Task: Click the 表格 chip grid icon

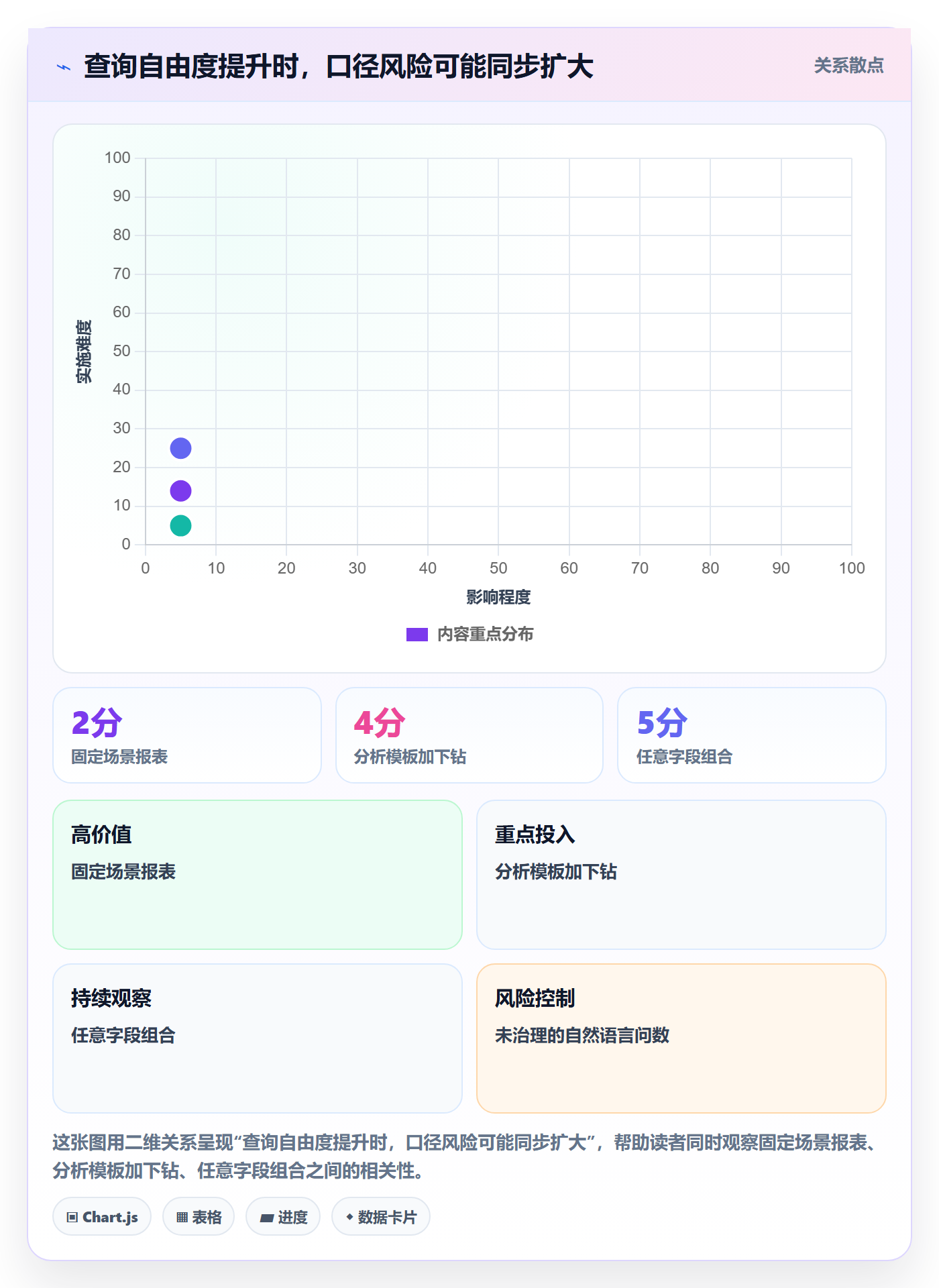Action: coord(182,1218)
